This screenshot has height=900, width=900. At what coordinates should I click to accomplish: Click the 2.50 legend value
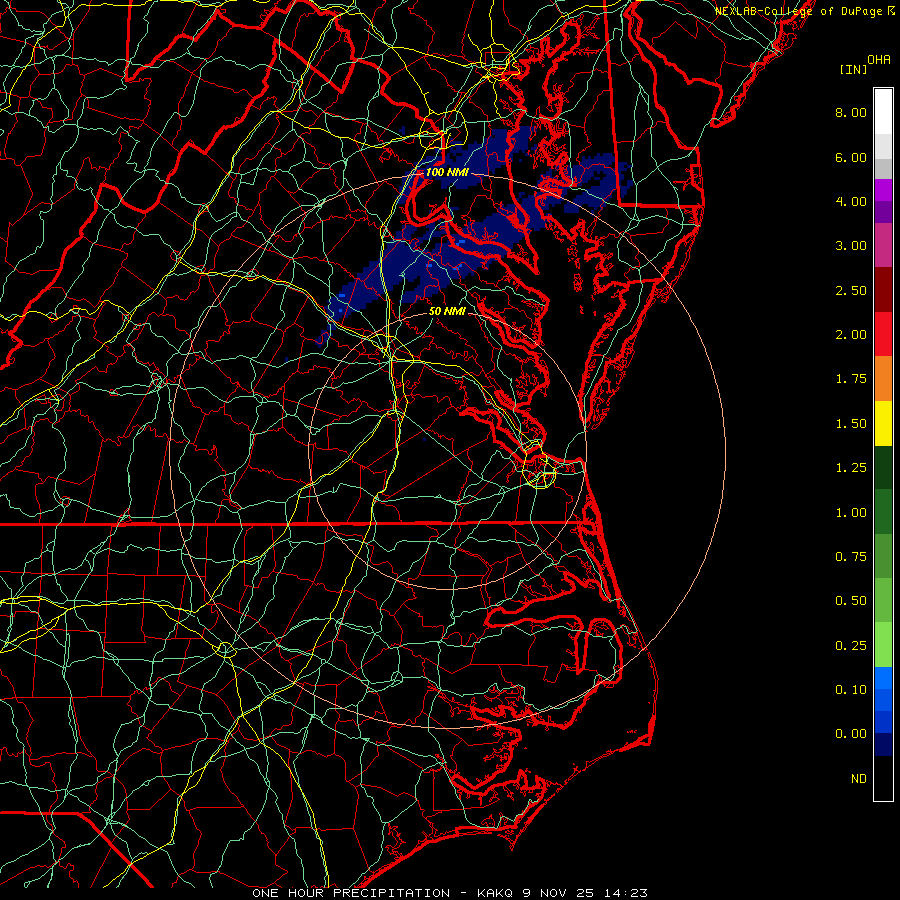851,290
